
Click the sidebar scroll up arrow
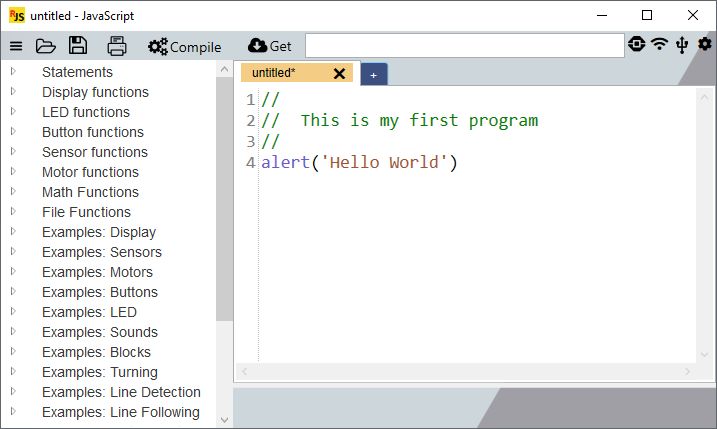[224, 70]
